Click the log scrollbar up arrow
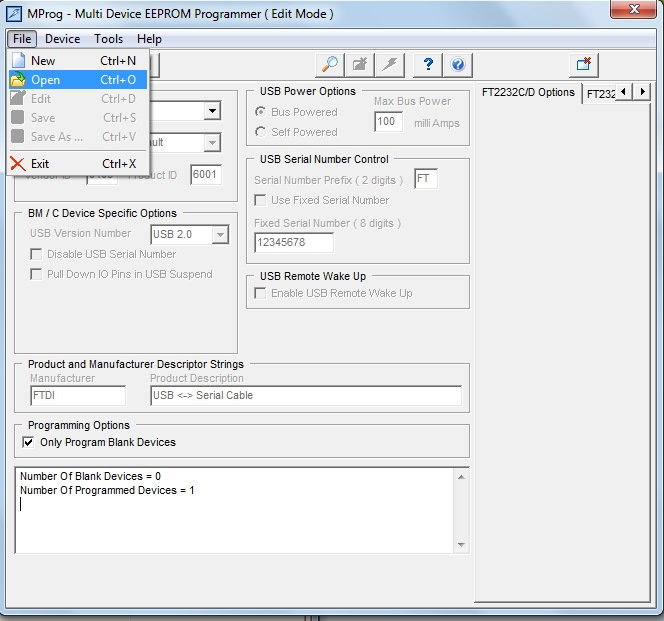 pos(461,477)
